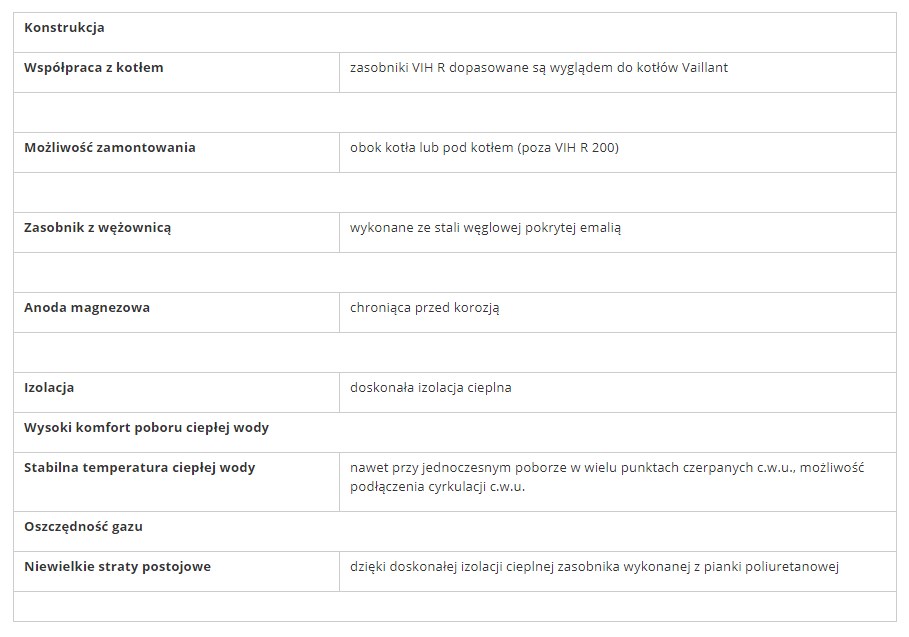909x637 pixels.
Task: Click the Izolacja row label
Action: pyautogui.click(x=49, y=388)
